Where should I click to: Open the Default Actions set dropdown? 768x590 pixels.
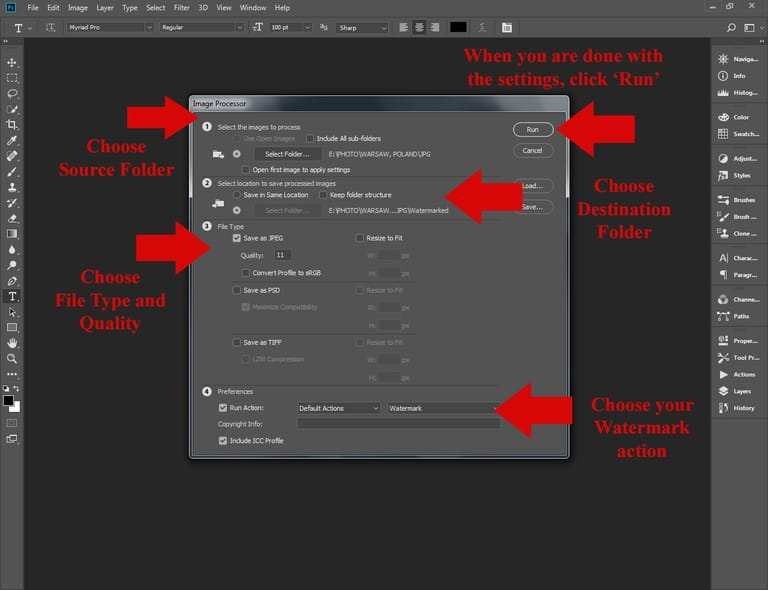pyautogui.click(x=338, y=408)
